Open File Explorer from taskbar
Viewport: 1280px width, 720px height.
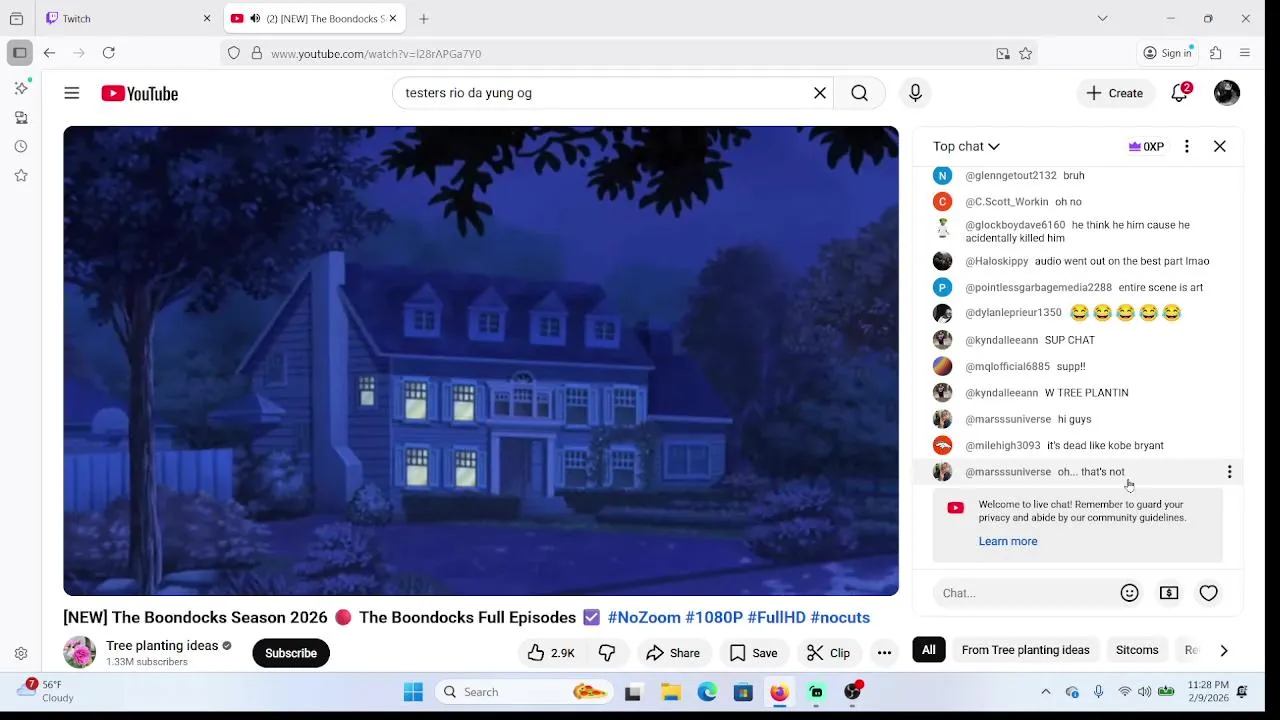(x=671, y=692)
